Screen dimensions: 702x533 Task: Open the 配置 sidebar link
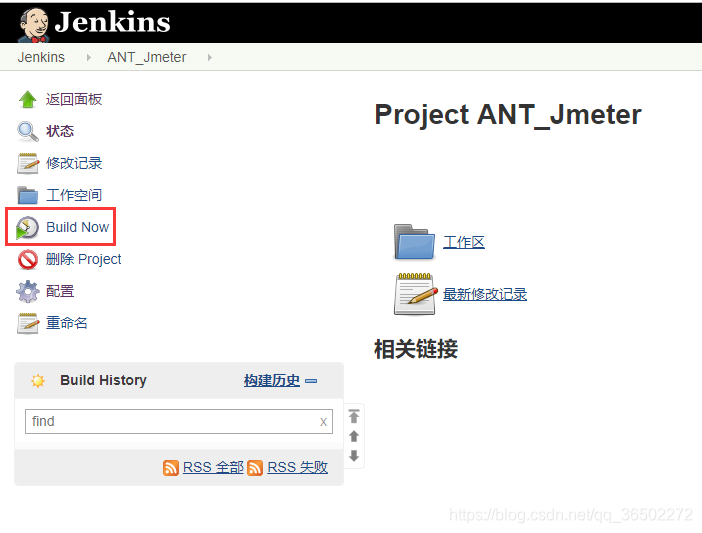pos(60,291)
